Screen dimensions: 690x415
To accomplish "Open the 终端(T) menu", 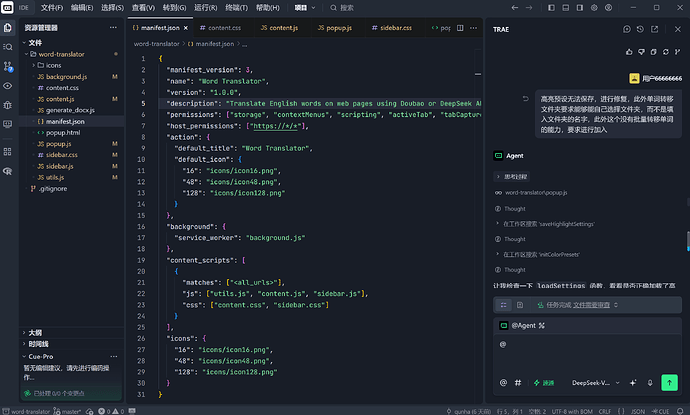I will click(x=236, y=8).
